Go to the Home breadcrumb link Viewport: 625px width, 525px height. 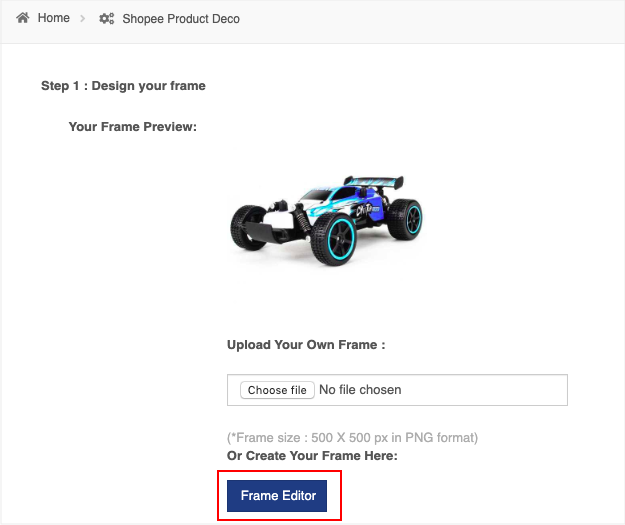point(54,18)
